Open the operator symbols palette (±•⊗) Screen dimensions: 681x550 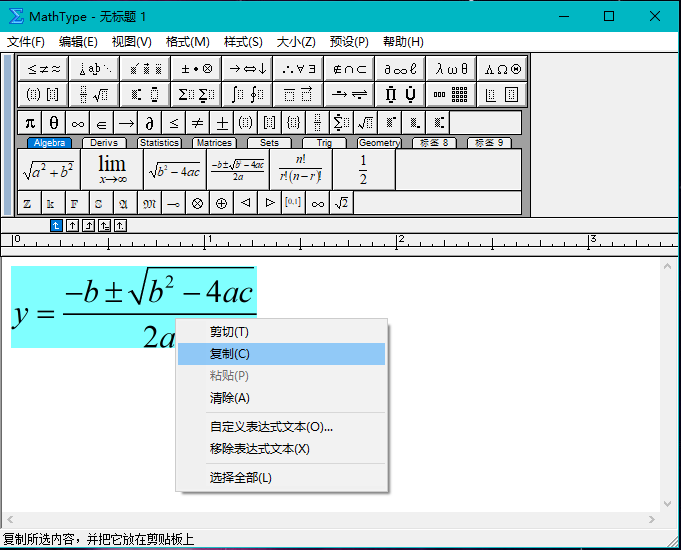pyautogui.click(x=196, y=69)
